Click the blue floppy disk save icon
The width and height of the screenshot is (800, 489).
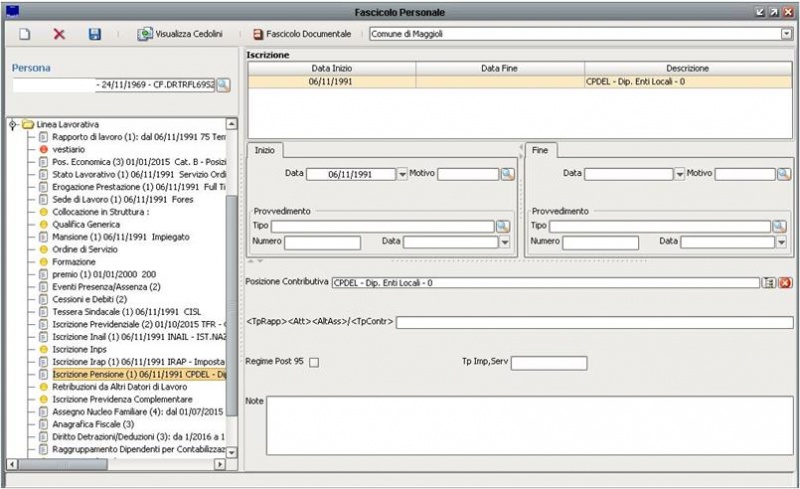(94, 34)
